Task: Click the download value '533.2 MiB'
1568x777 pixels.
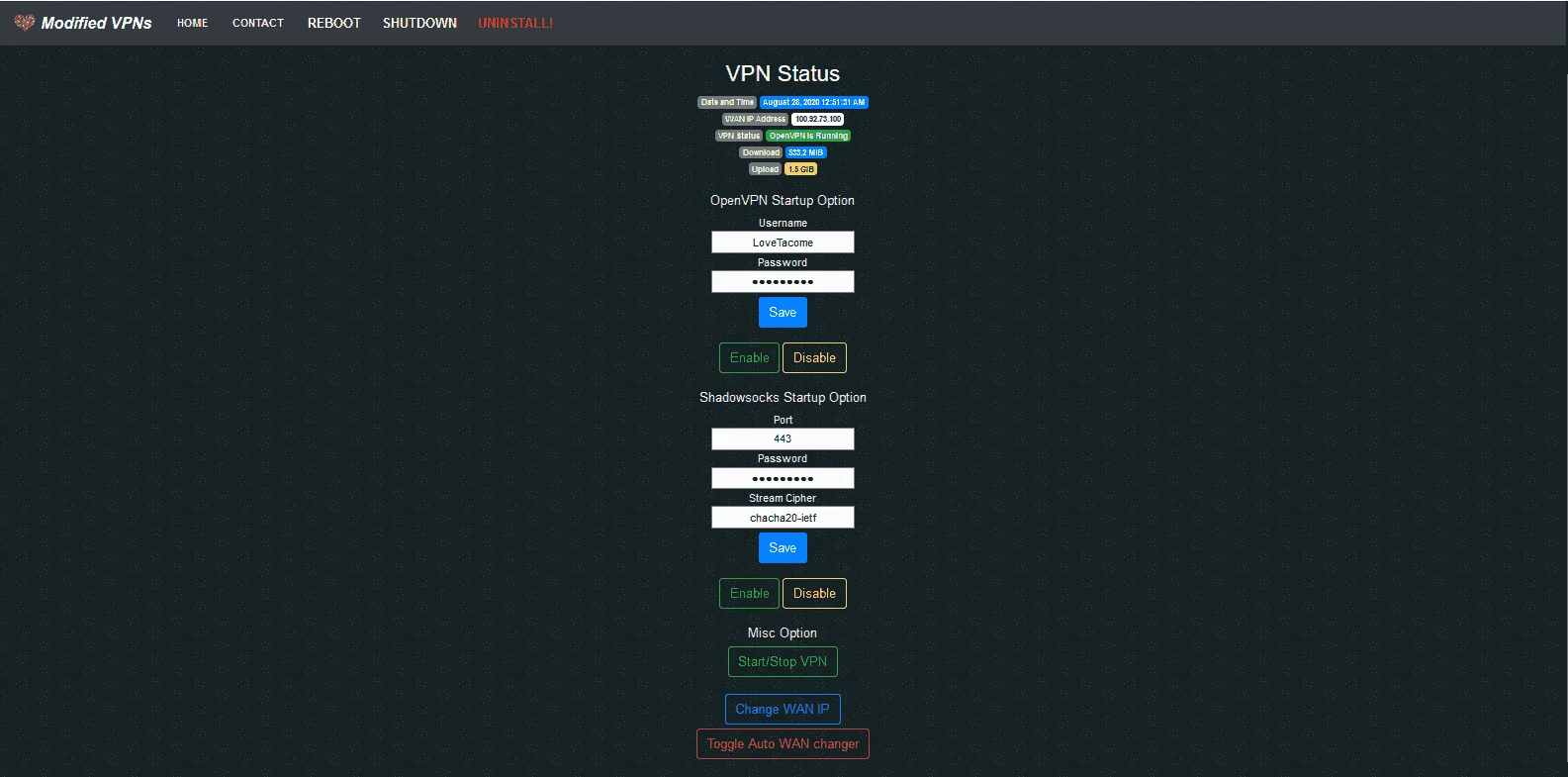Action: pyautogui.click(x=805, y=152)
